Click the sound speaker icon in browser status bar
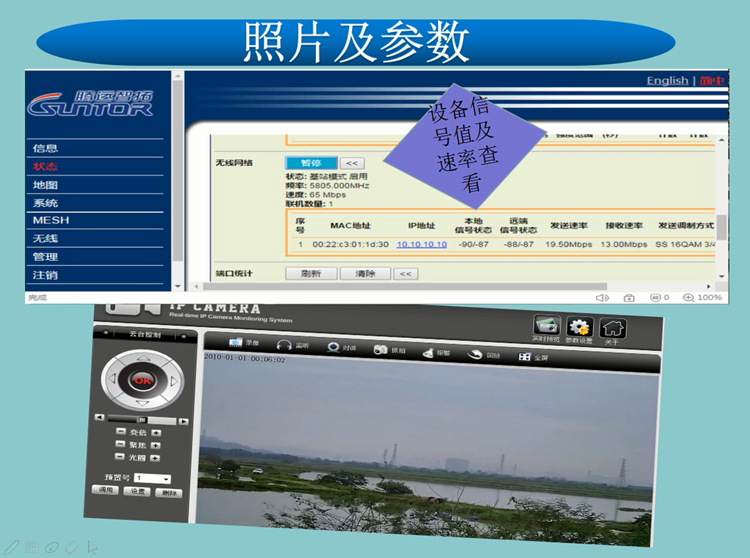The width and height of the screenshot is (750, 558). point(602,298)
